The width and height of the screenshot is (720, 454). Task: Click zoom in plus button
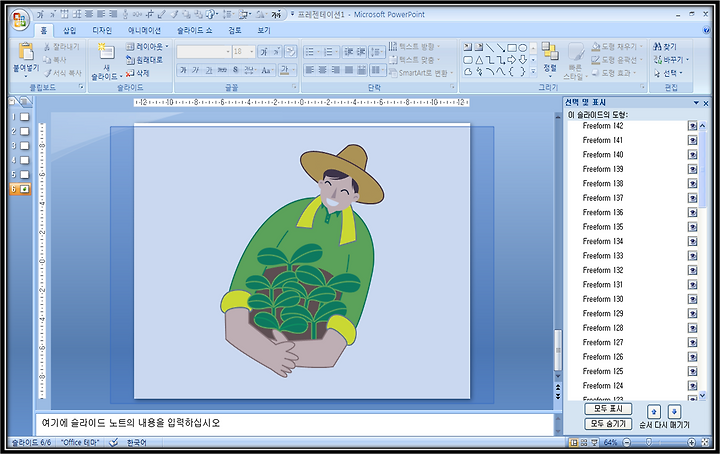click(x=691, y=443)
